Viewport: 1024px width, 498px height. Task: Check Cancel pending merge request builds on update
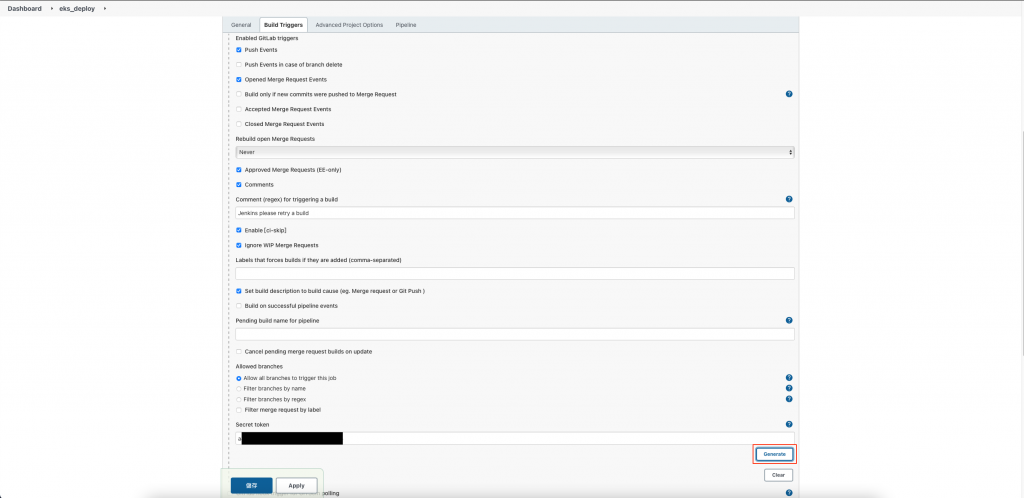(x=239, y=351)
